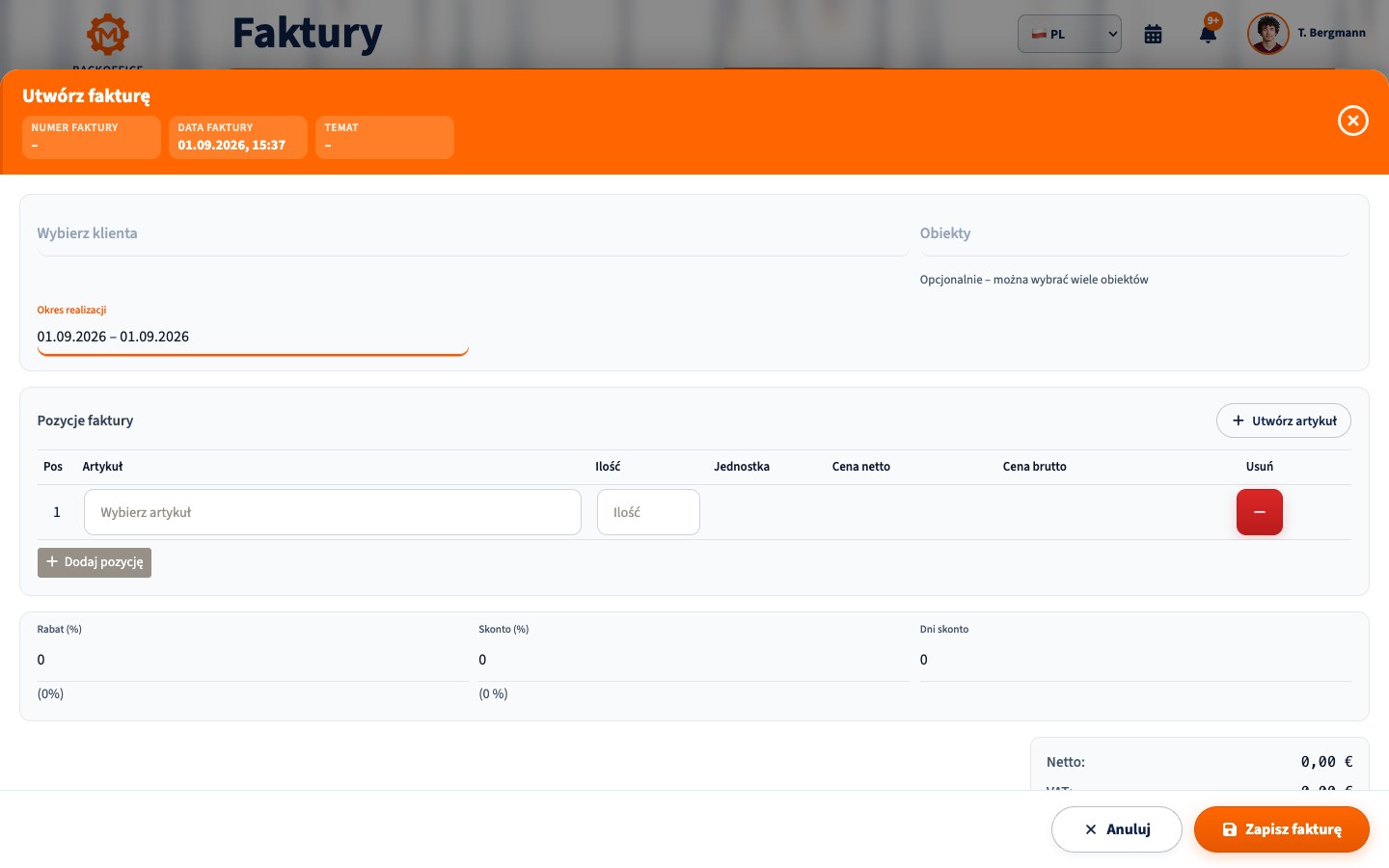Open T. Bergmann user avatar

(1268, 34)
